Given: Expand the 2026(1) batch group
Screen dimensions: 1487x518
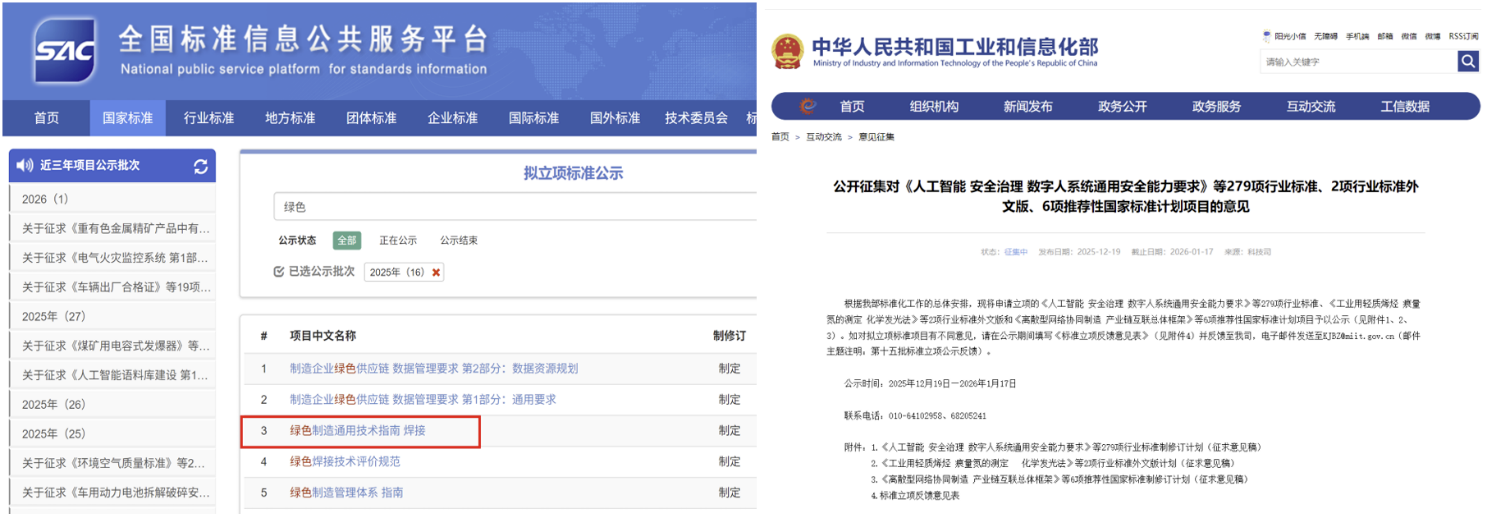Looking at the screenshot, I should coord(45,199).
